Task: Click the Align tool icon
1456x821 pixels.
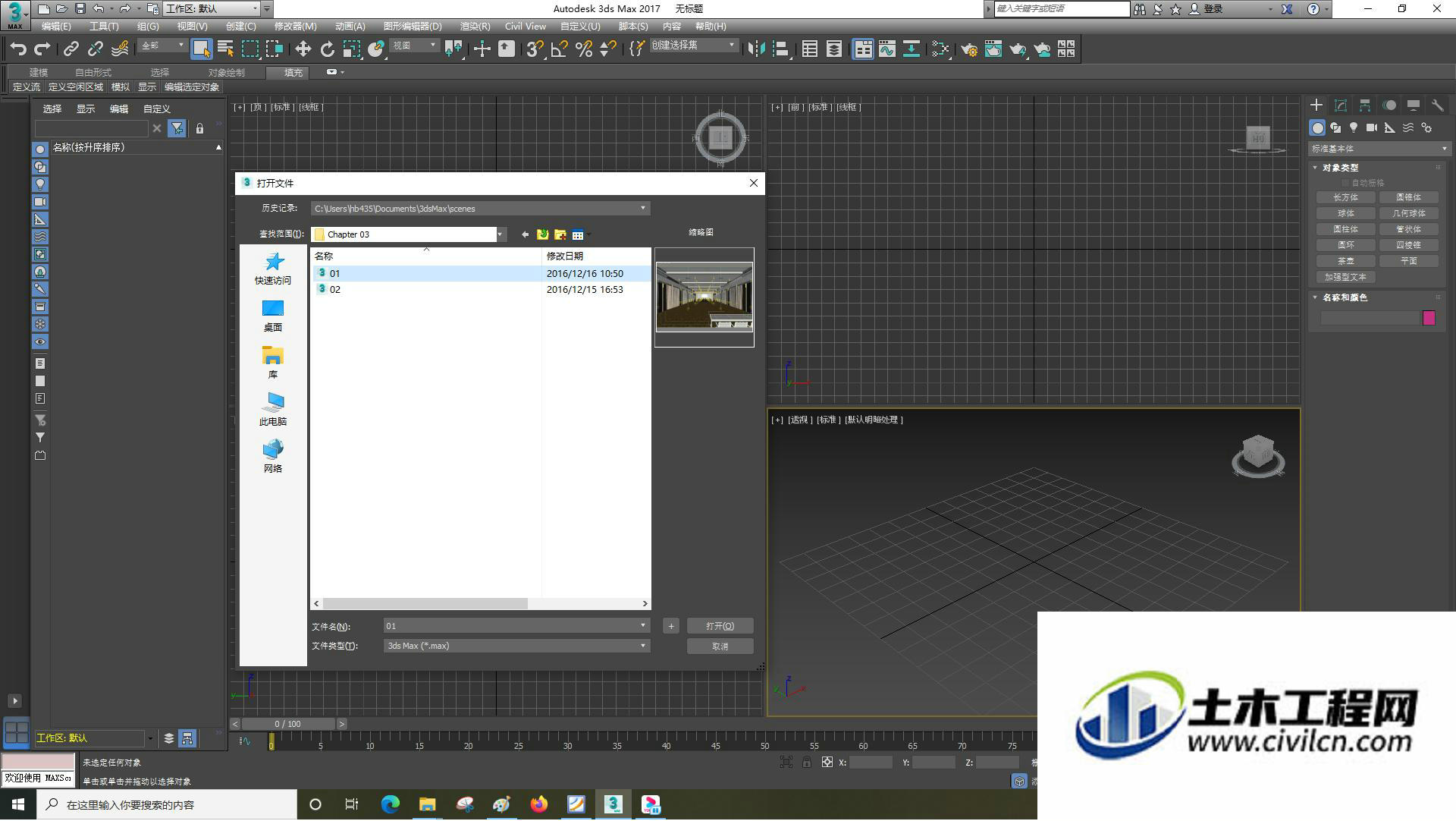Action: coord(780,49)
